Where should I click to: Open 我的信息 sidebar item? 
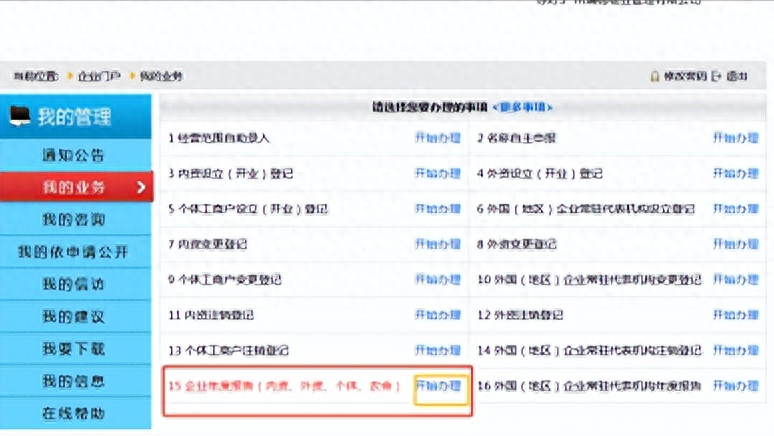(73, 381)
